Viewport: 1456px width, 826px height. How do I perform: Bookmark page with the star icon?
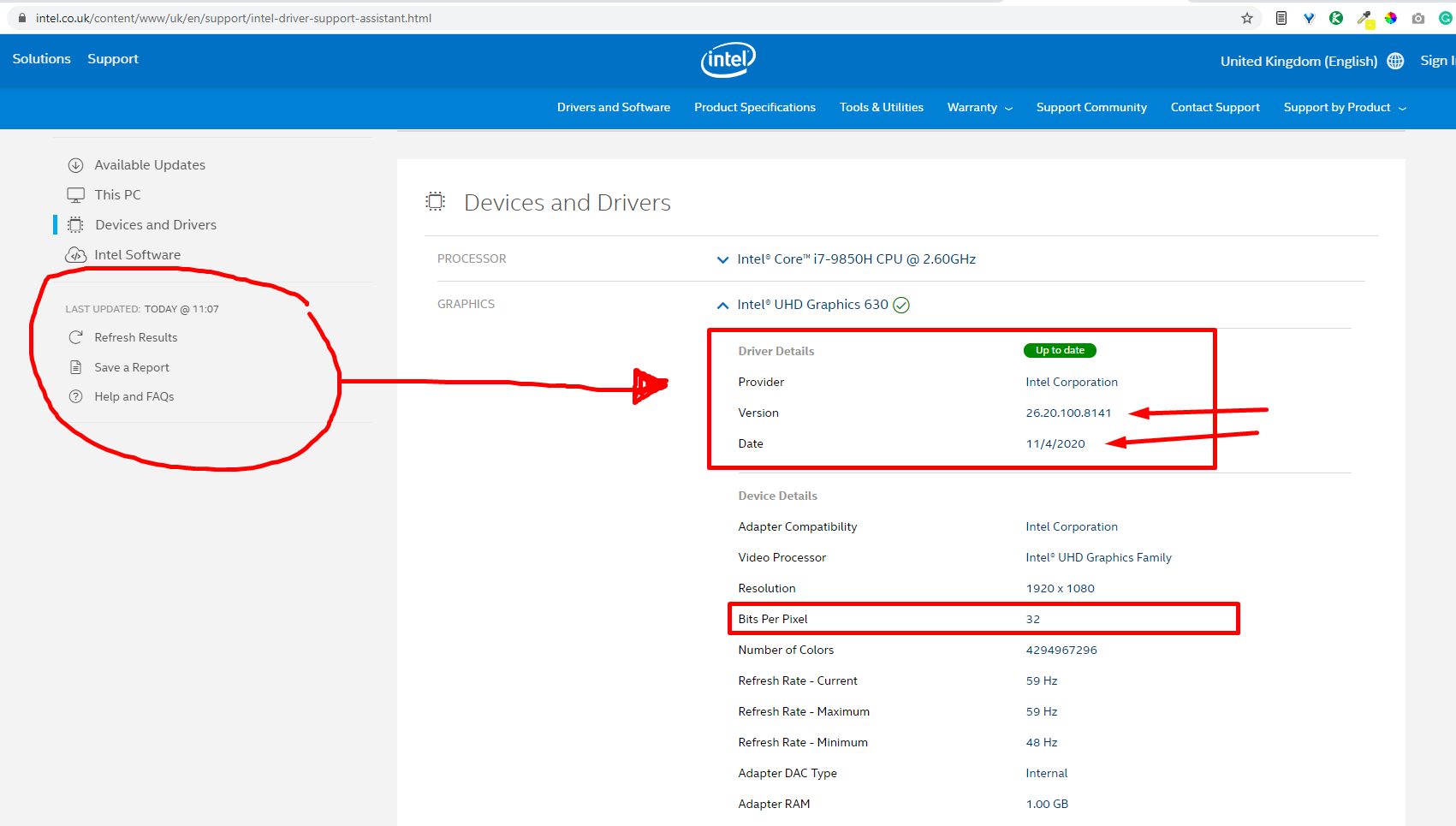[x=1247, y=18]
